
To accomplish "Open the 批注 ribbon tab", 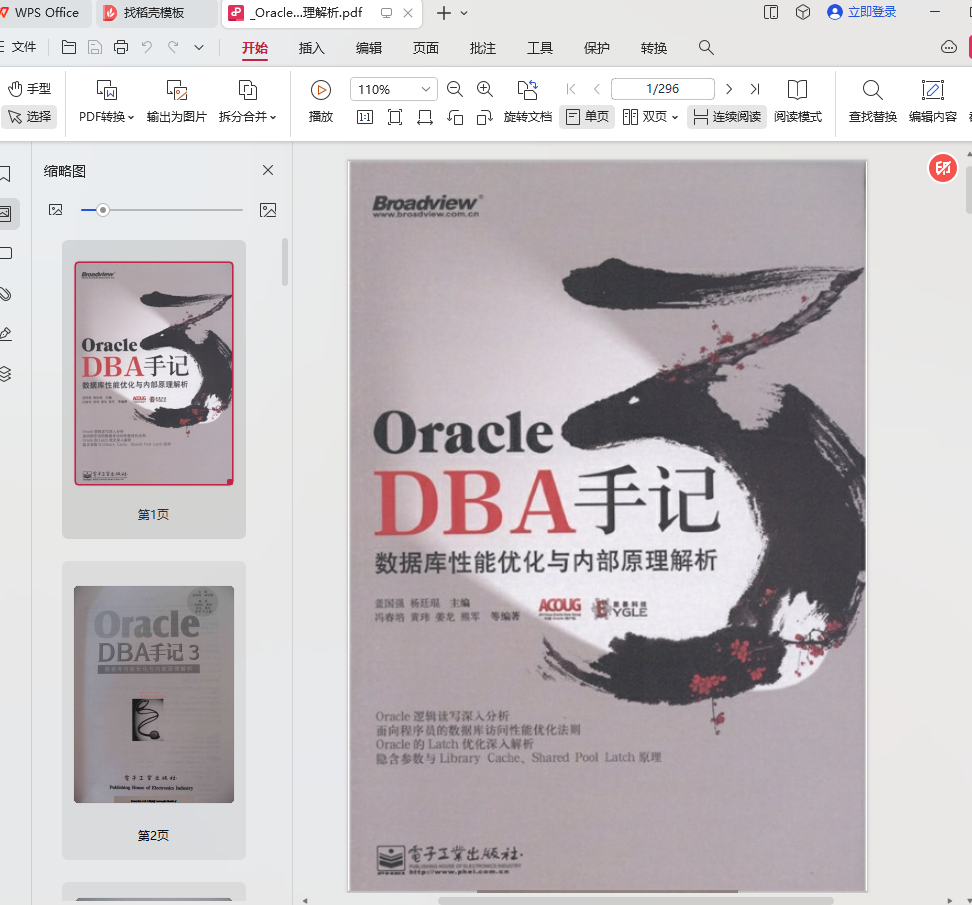I will (483, 48).
